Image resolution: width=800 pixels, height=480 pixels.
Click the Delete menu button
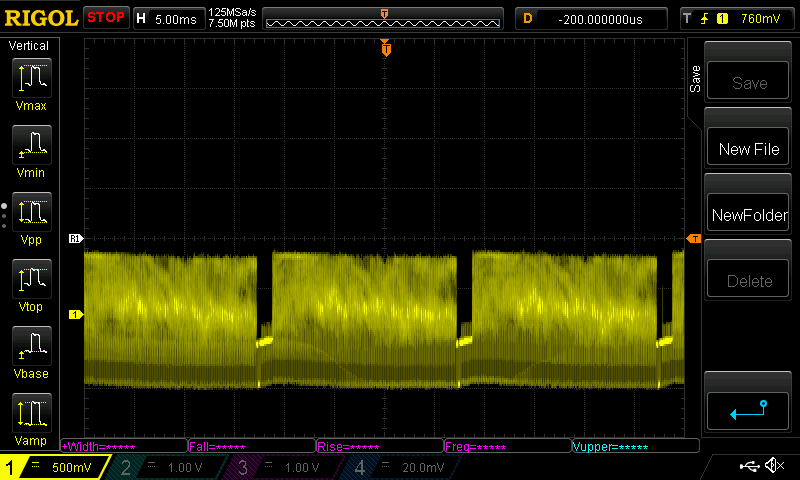click(748, 279)
